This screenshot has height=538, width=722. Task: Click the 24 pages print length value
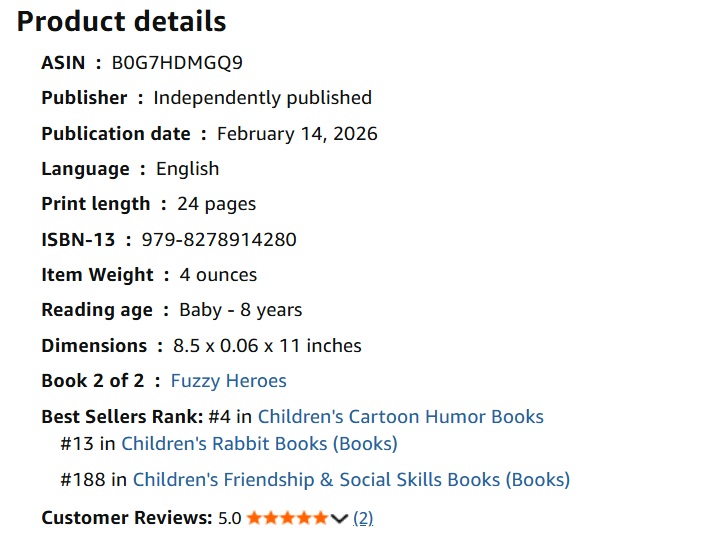(x=216, y=204)
